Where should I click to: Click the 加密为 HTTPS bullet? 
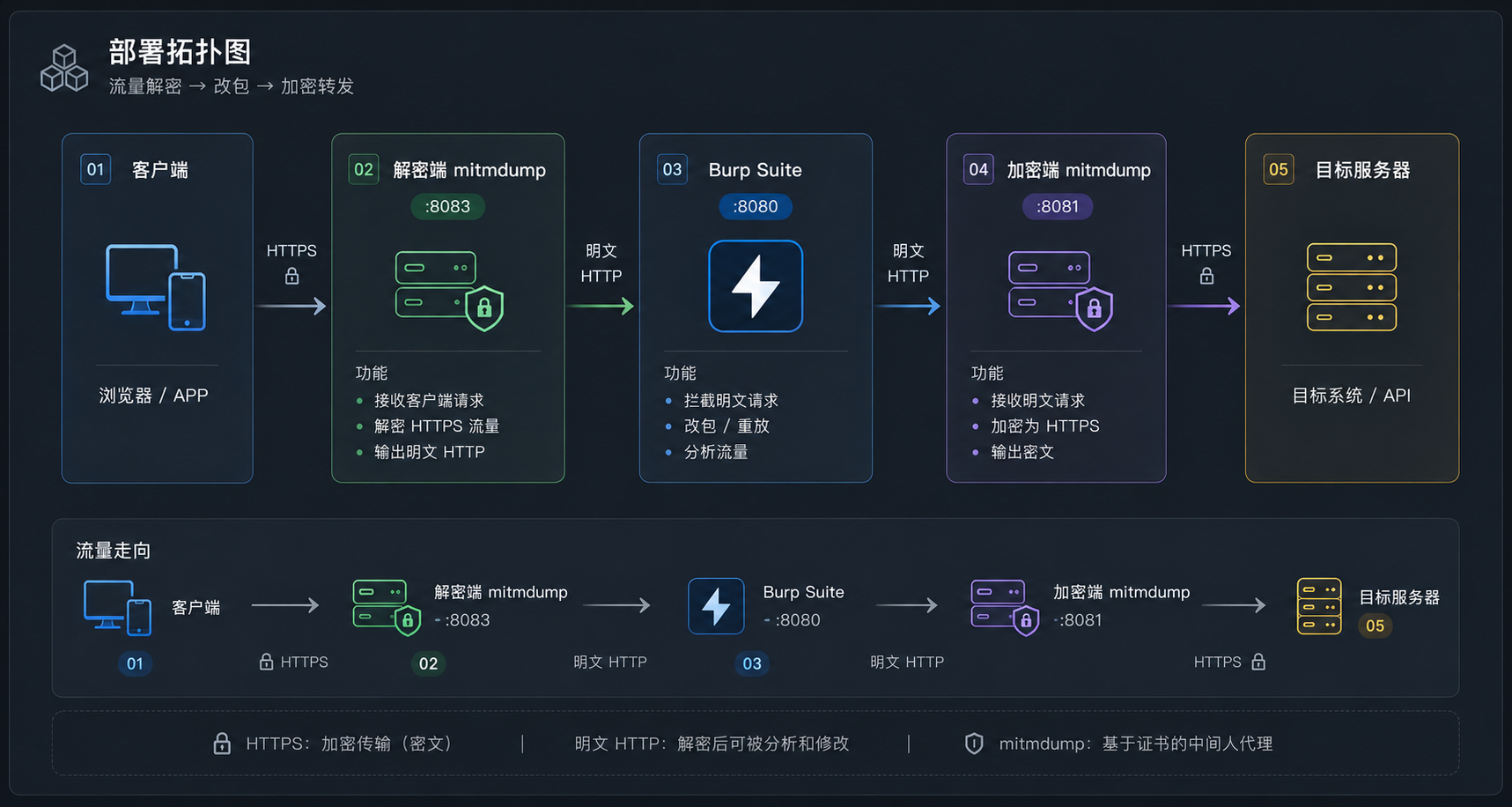(1045, 426)
